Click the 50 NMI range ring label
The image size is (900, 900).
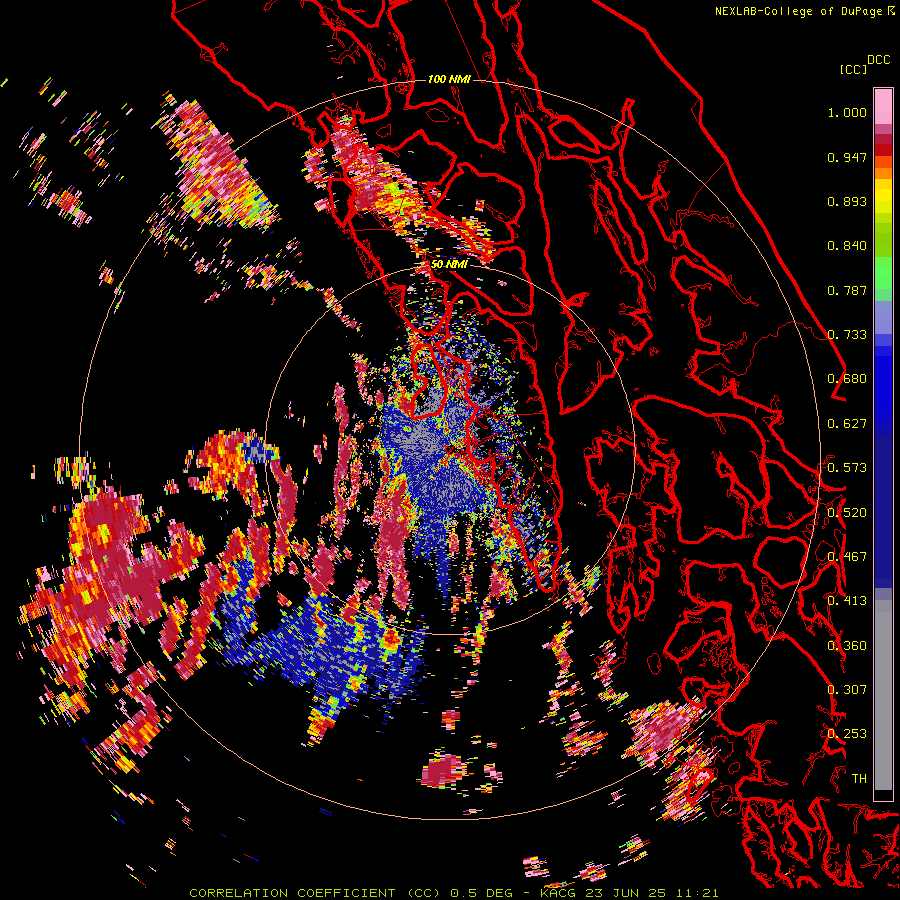[449, 265]
